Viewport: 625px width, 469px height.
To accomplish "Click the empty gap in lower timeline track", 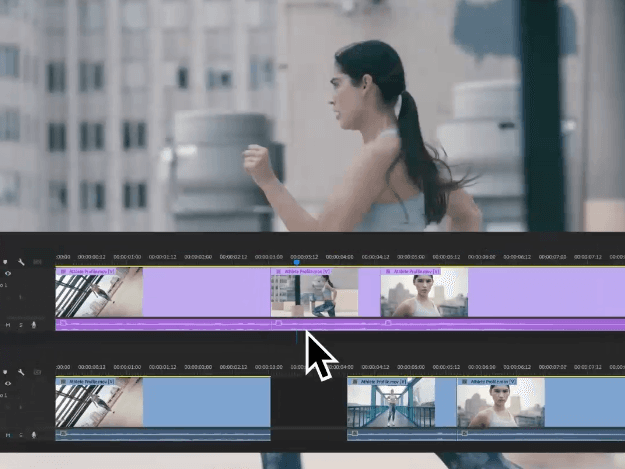I will [308, 404].
